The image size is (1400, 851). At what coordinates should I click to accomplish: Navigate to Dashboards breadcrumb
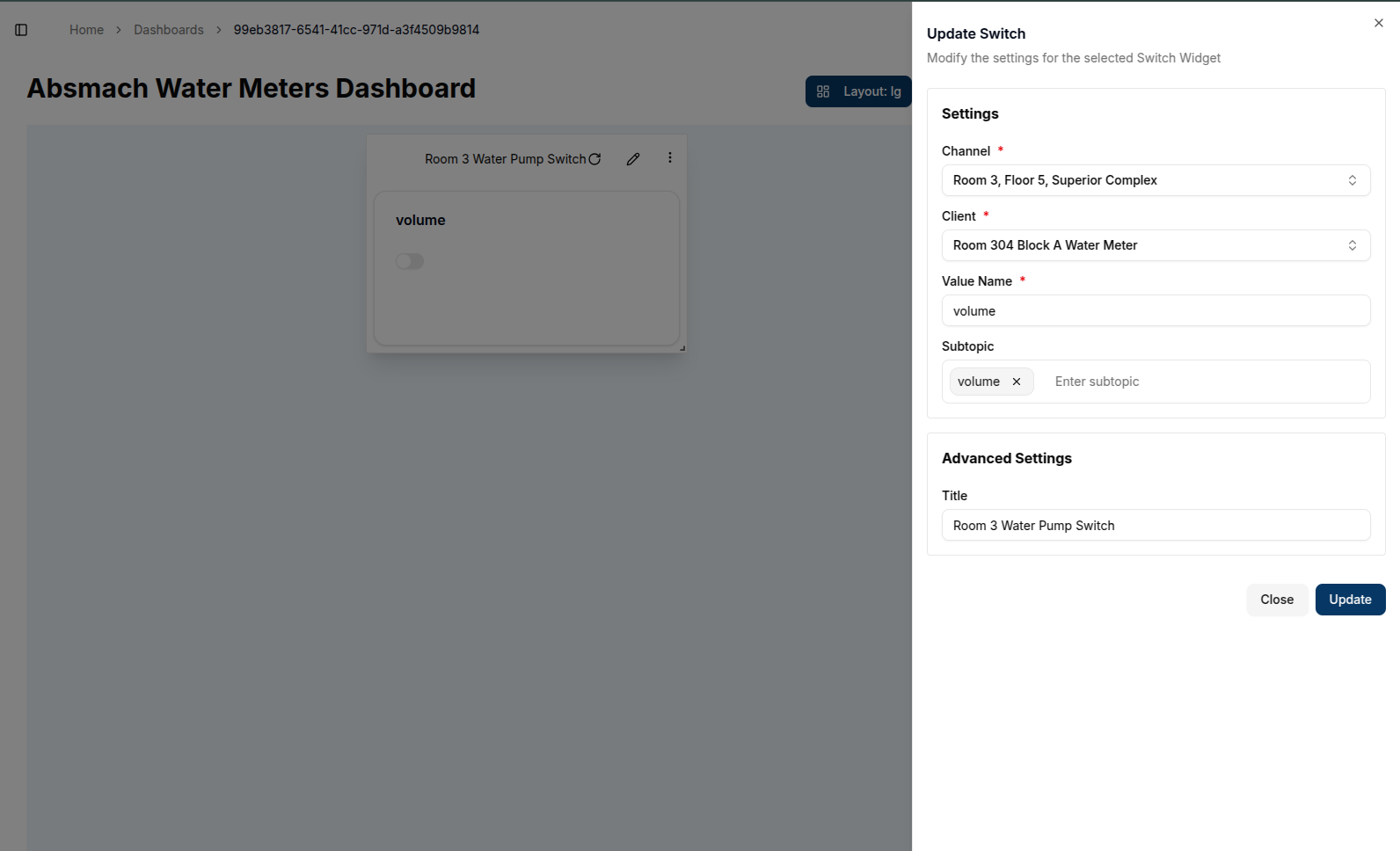pos(169,30)
